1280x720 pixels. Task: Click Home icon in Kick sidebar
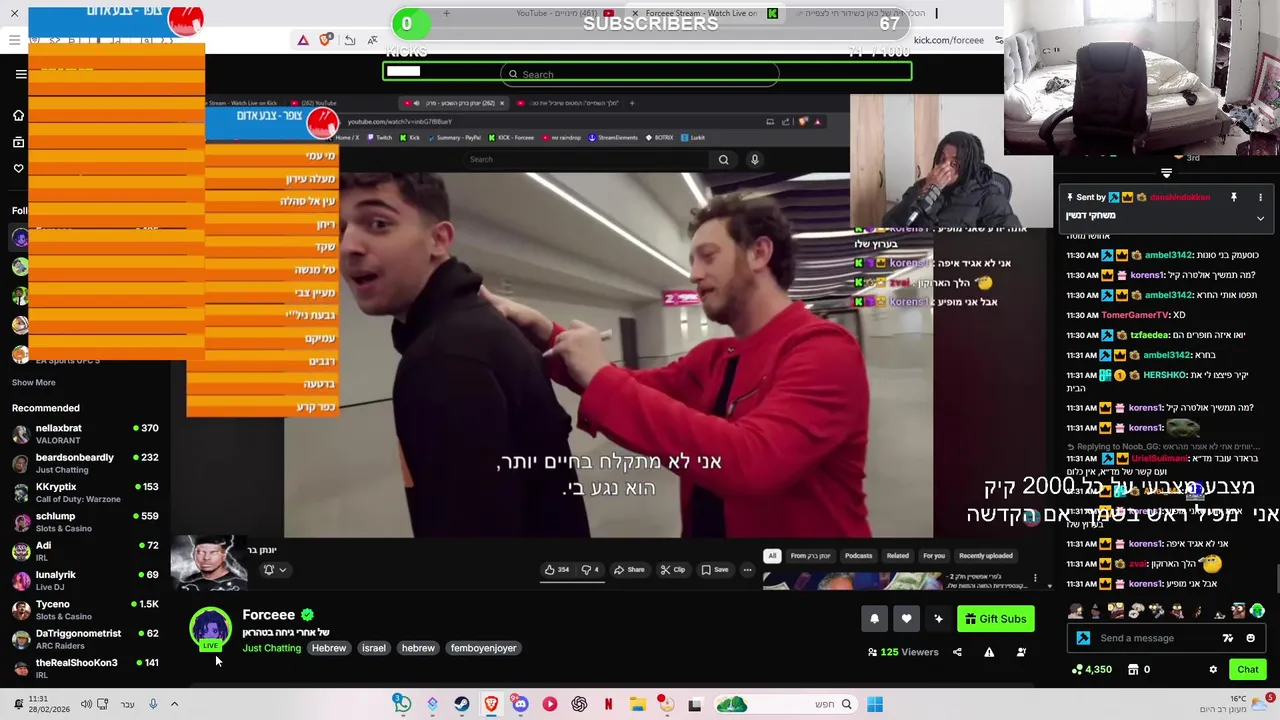pos(18,116)
